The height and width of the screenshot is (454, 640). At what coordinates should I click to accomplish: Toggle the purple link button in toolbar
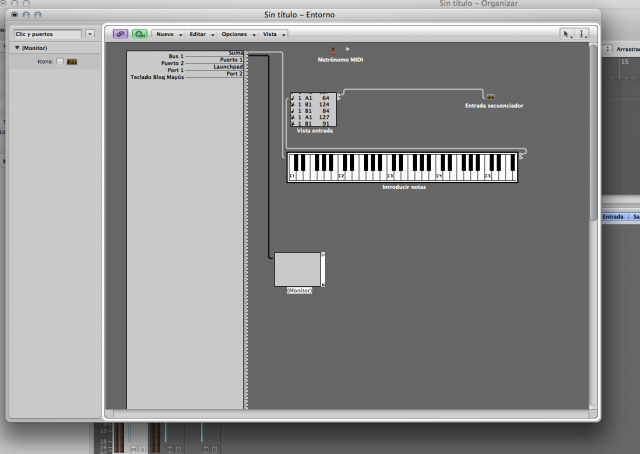[120, 34]
